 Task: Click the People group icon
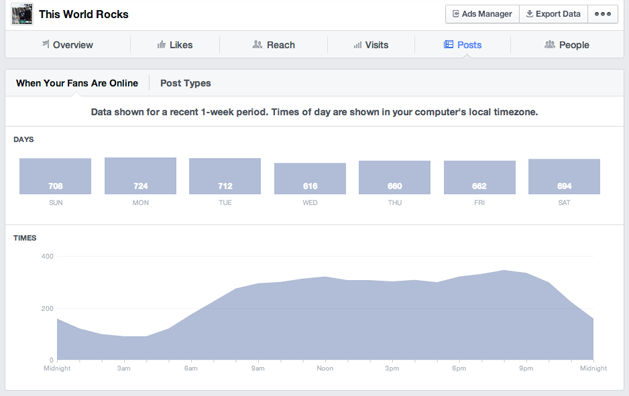(x=550, y=44)
